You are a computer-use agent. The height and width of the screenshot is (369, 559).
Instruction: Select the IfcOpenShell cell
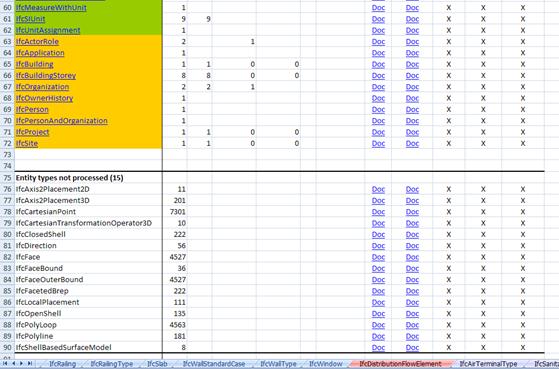pyautogui.click(x=88, y=313)
